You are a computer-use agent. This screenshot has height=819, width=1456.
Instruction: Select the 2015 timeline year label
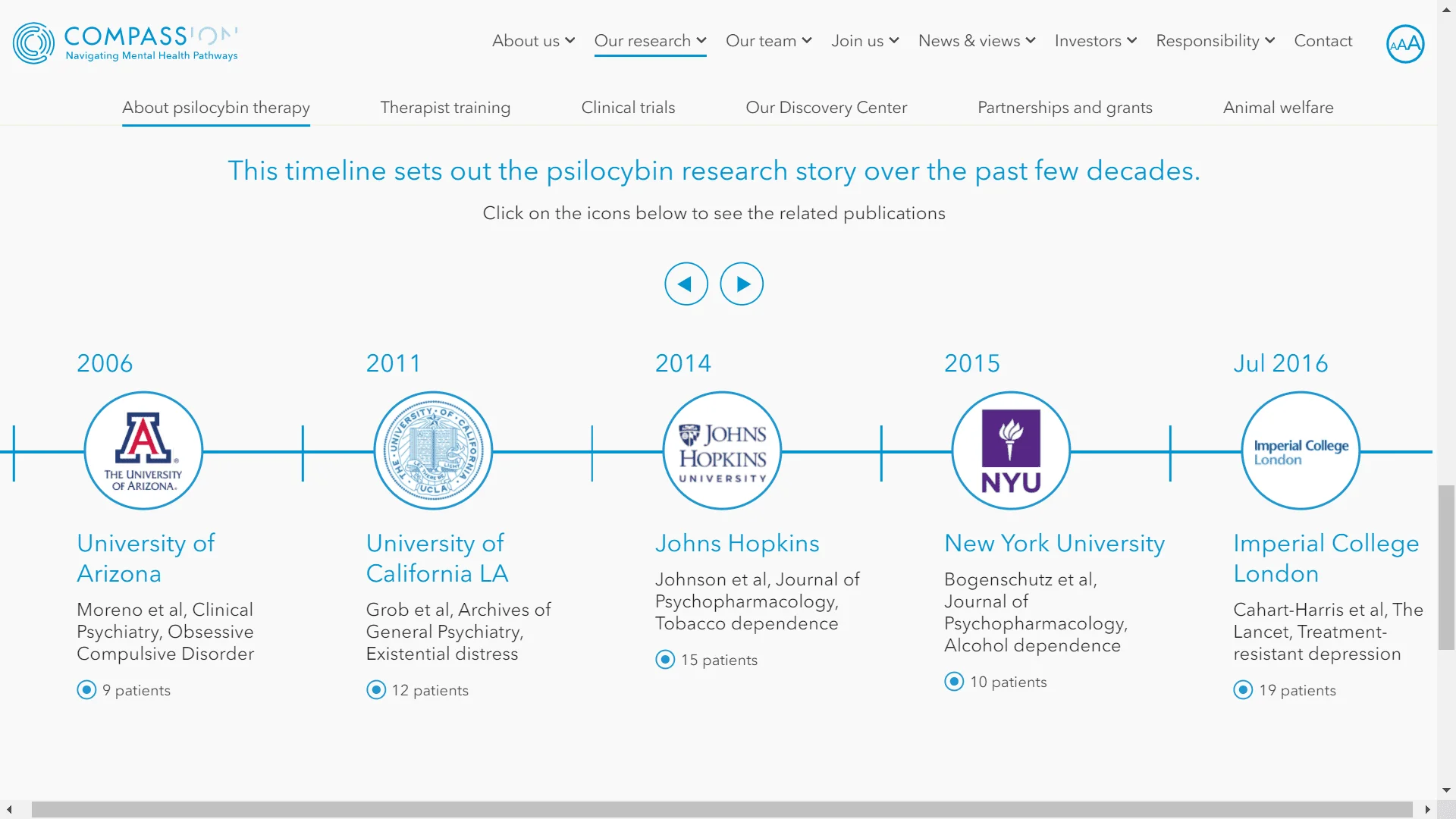click(x=972, y=363)
